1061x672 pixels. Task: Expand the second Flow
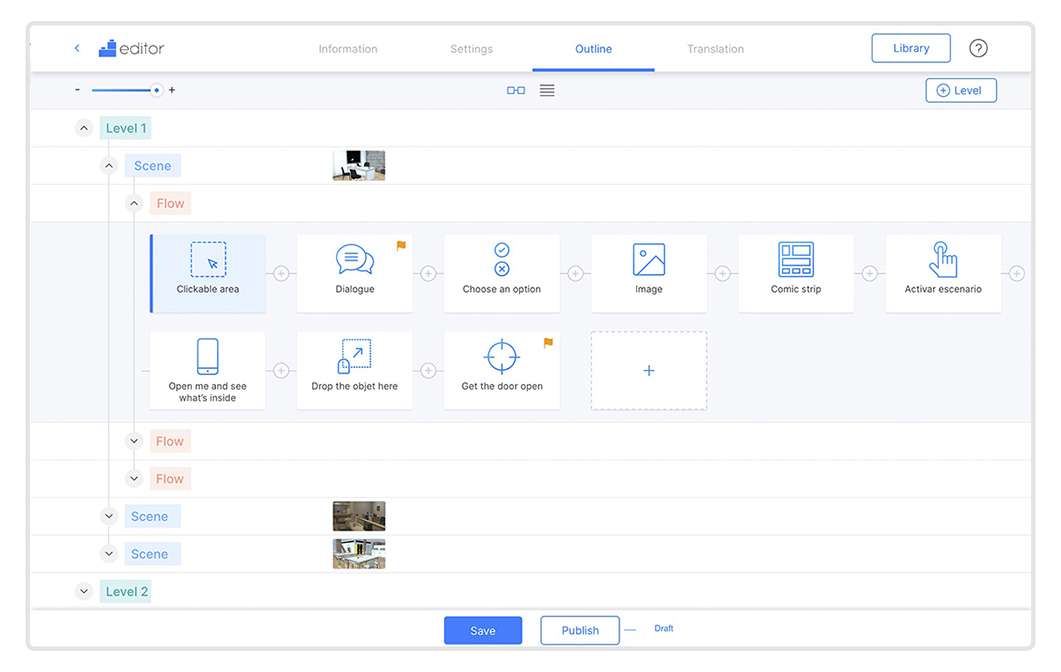pyautogui.click(x=134, y=441)
